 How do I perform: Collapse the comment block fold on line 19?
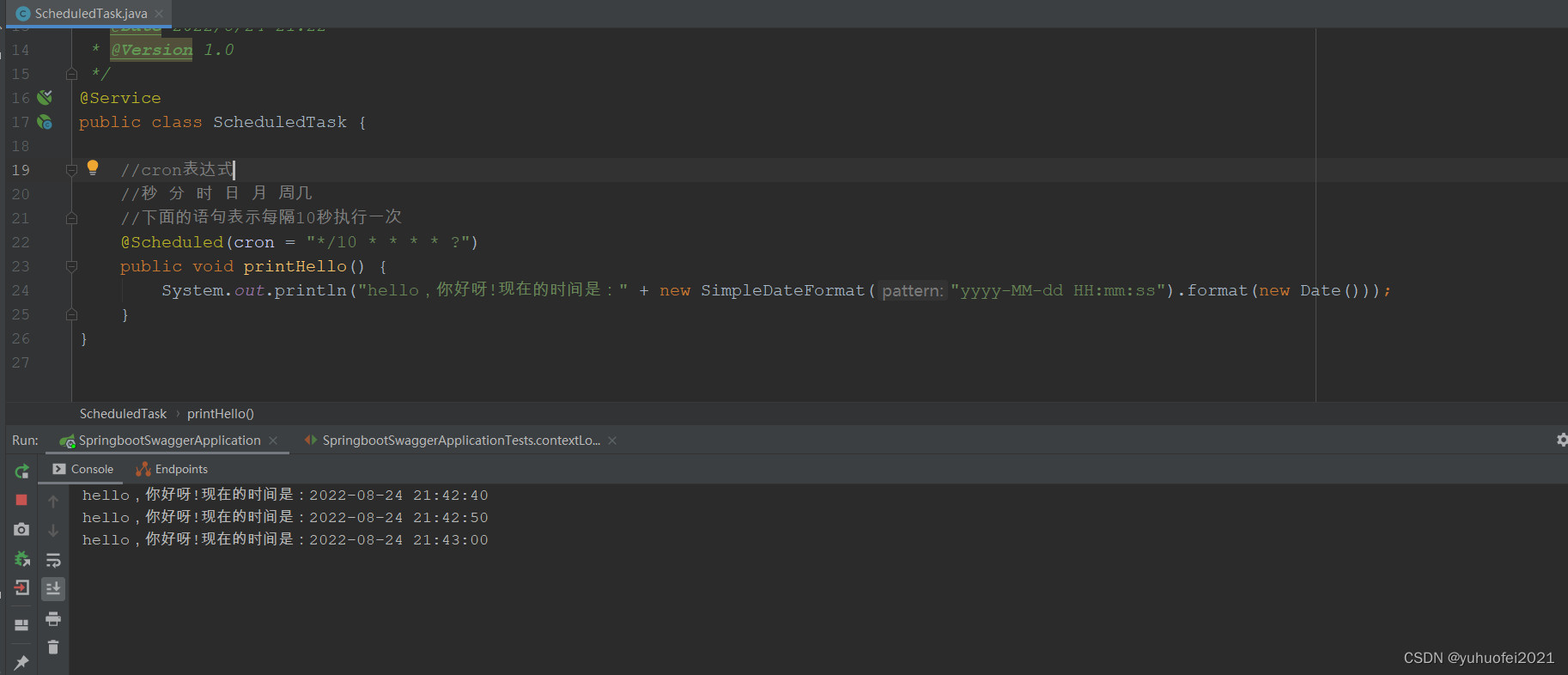[72, 170]
